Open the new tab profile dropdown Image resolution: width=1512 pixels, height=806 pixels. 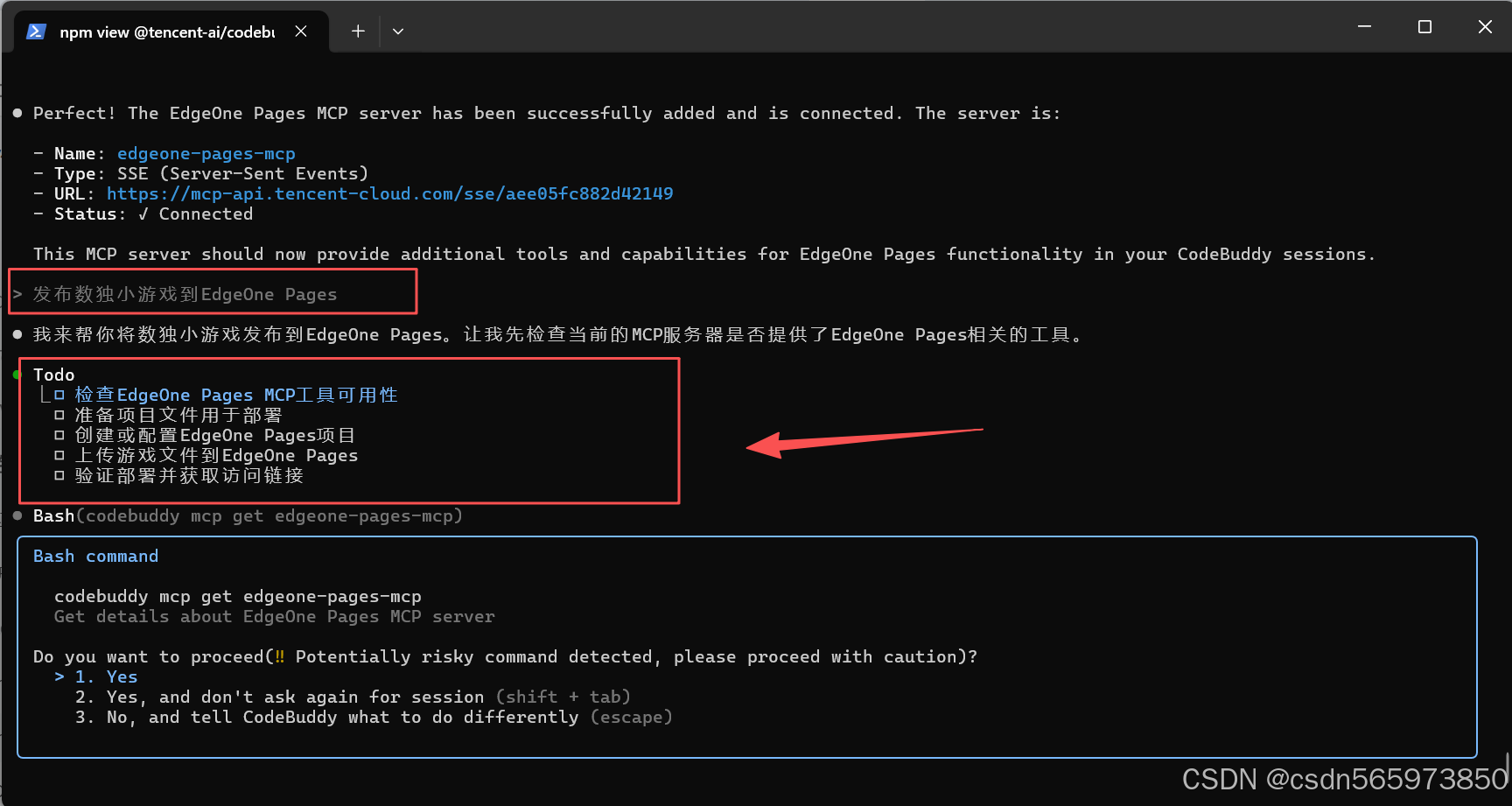(x=398, y=32)
